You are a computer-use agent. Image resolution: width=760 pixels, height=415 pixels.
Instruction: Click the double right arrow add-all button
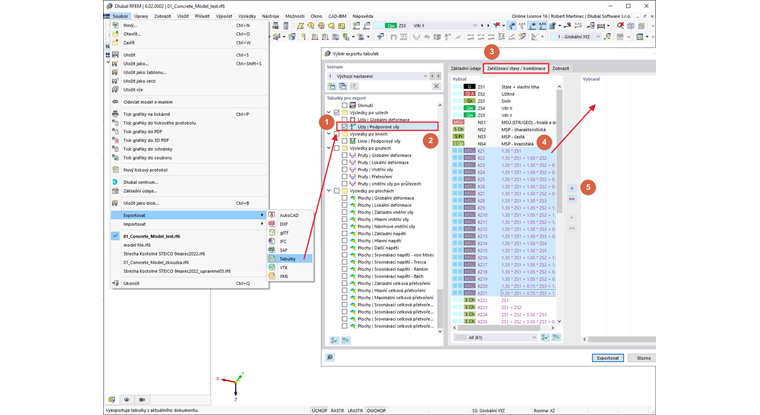[x=572, y=199]
